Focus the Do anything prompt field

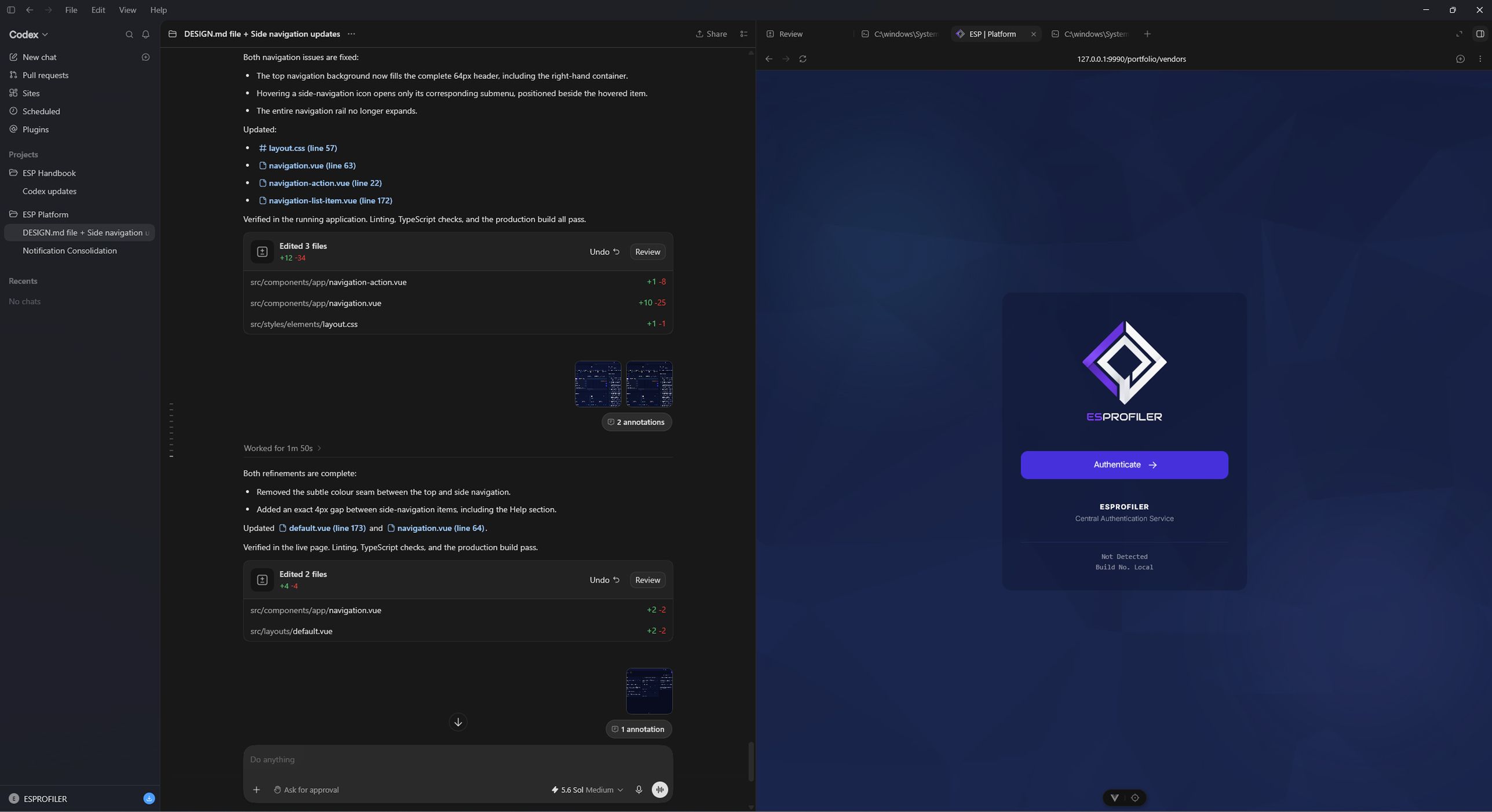point(458,759)
